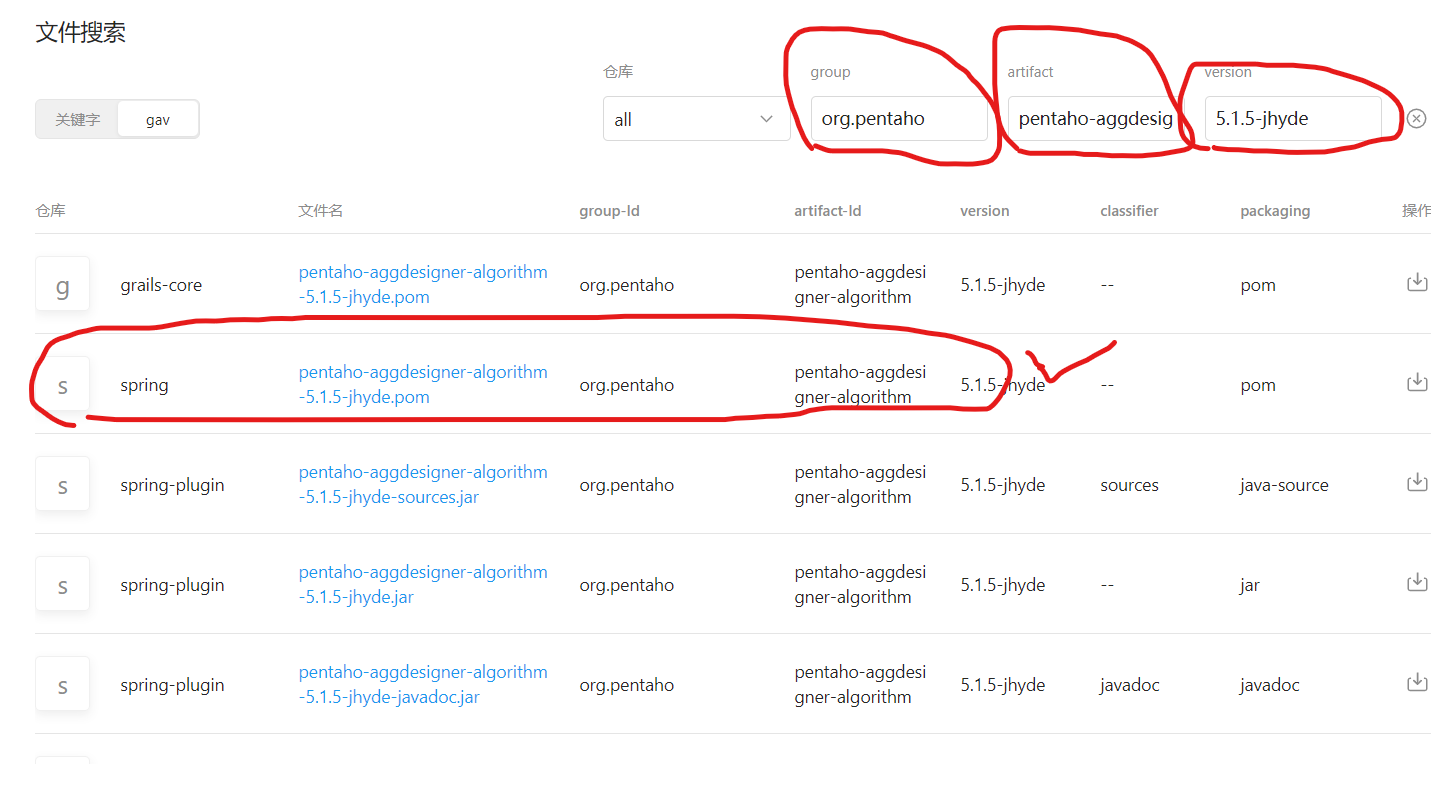Open pentaho-aggdesigner-algorithm-5.1.5-jhyde-sources.jar link
1431x797 pixels.
click(422, 483)
